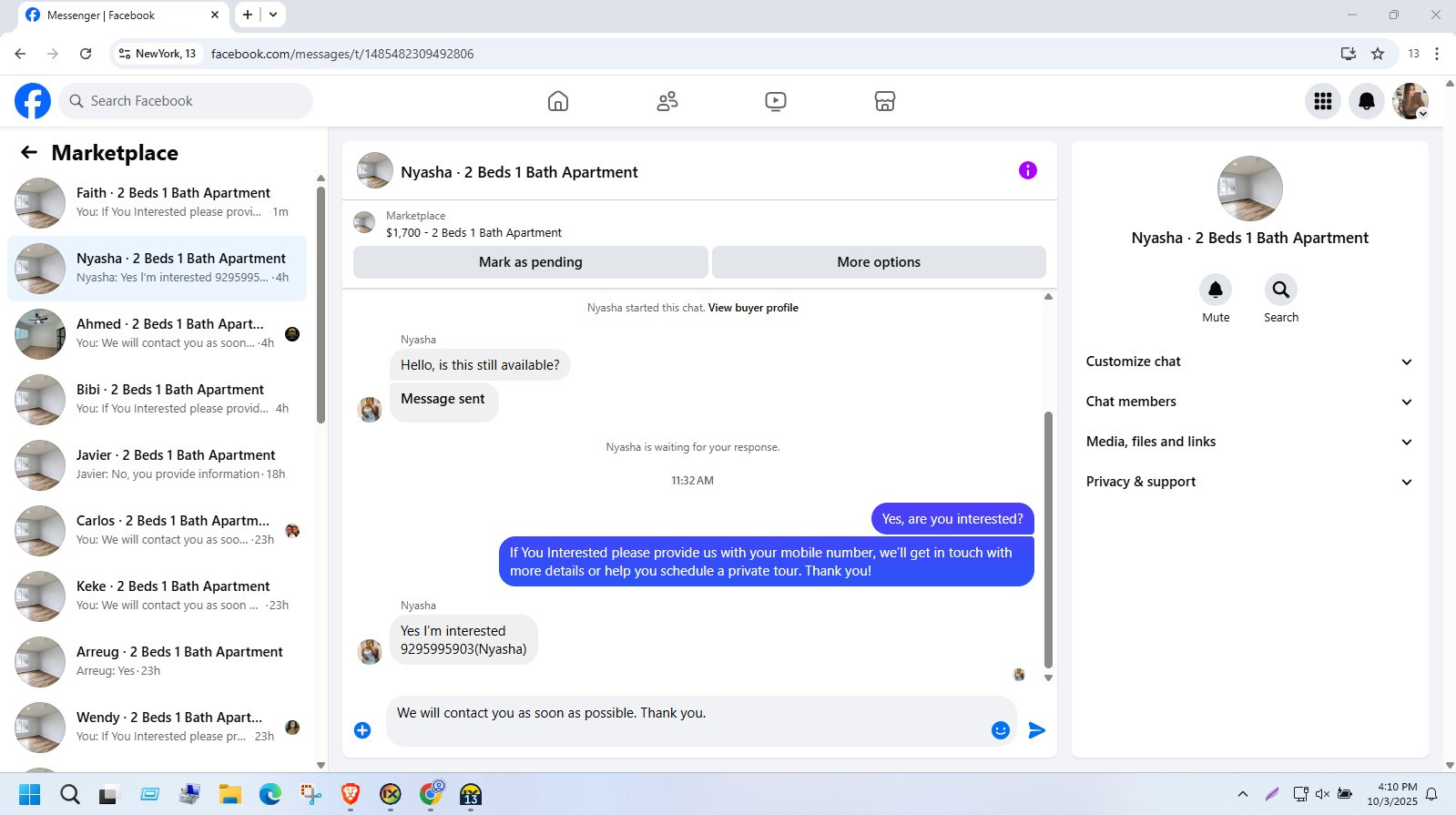Open Faith apartment conversation
The height and width of the screenshot is (815, 1456).
(x=157, y=203)
